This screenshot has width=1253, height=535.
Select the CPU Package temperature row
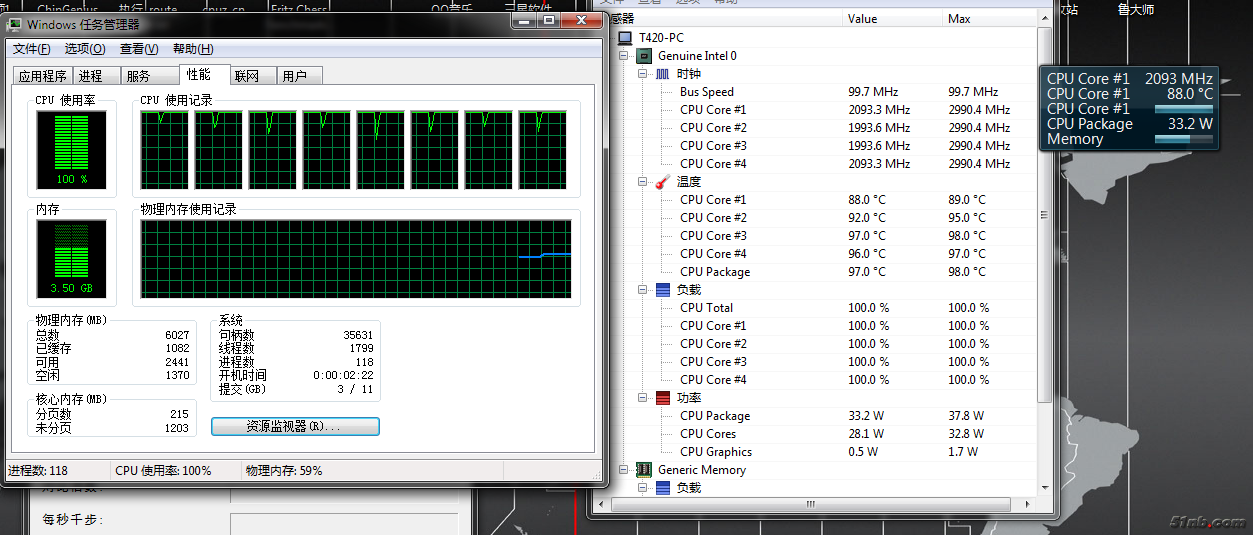coord(714,272)
